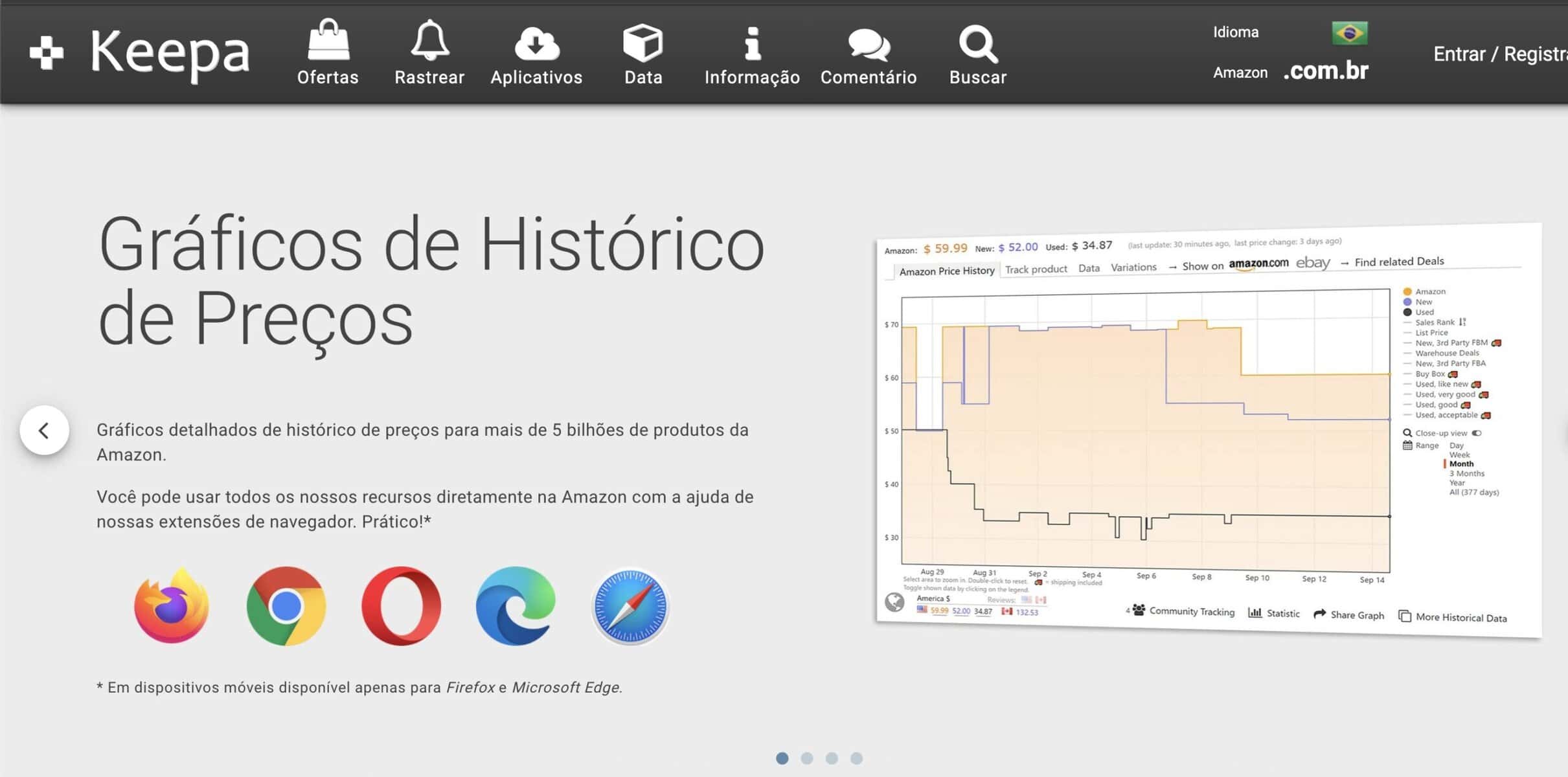Click the Entrar / Registrar link

[x=1499, y=54]
